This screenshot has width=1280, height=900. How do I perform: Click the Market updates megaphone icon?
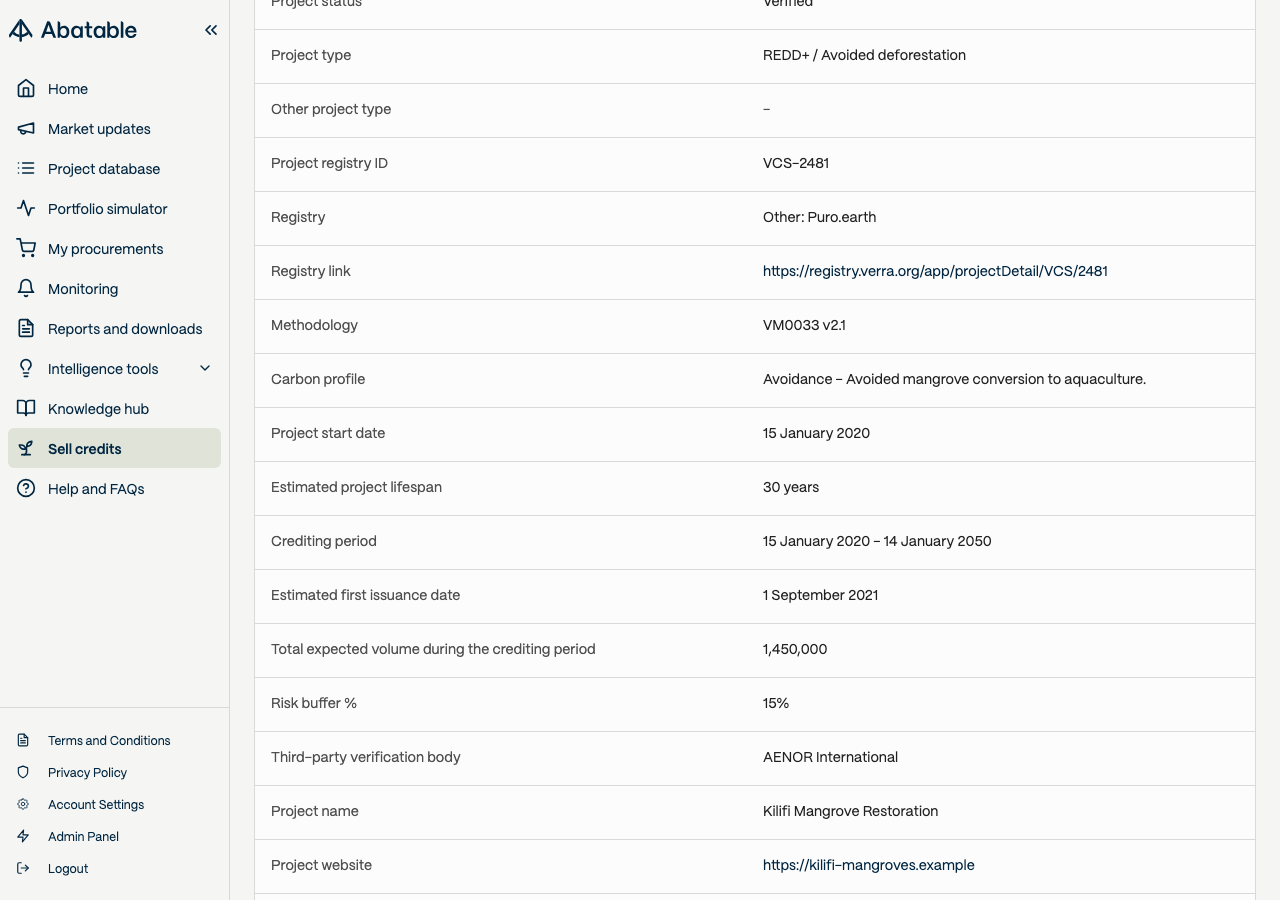point(26,129)
